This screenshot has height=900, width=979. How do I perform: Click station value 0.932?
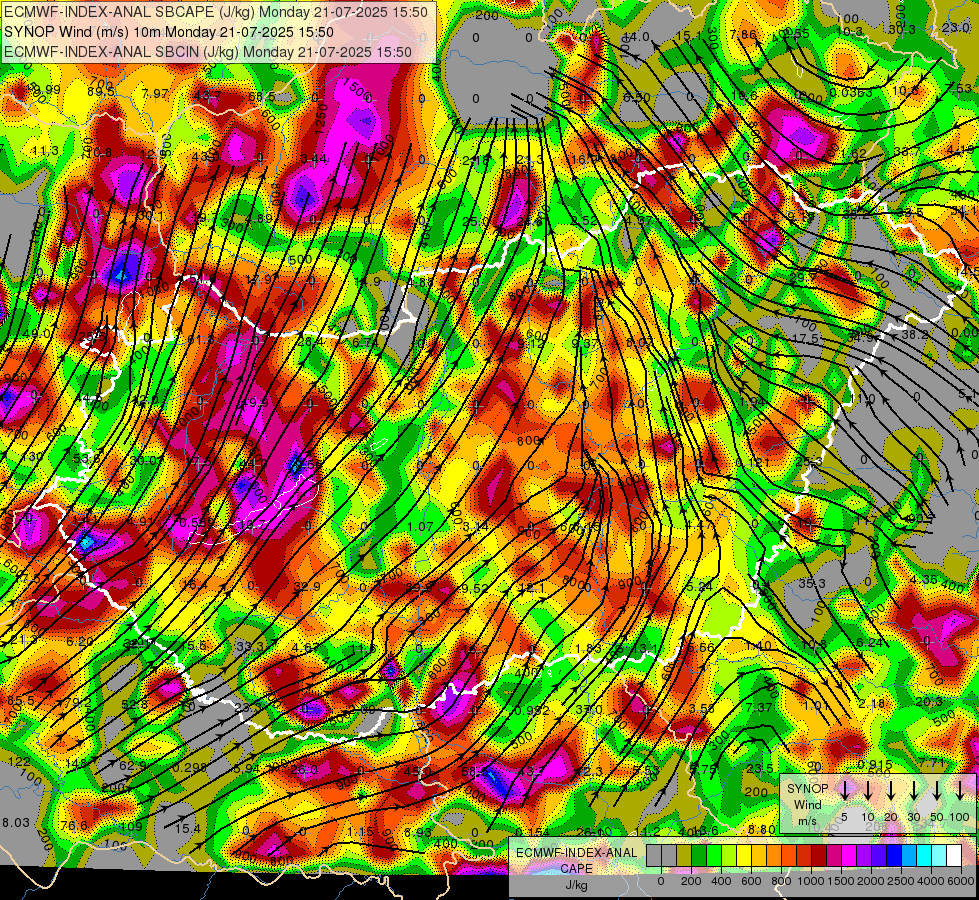[x=532, y=710]
